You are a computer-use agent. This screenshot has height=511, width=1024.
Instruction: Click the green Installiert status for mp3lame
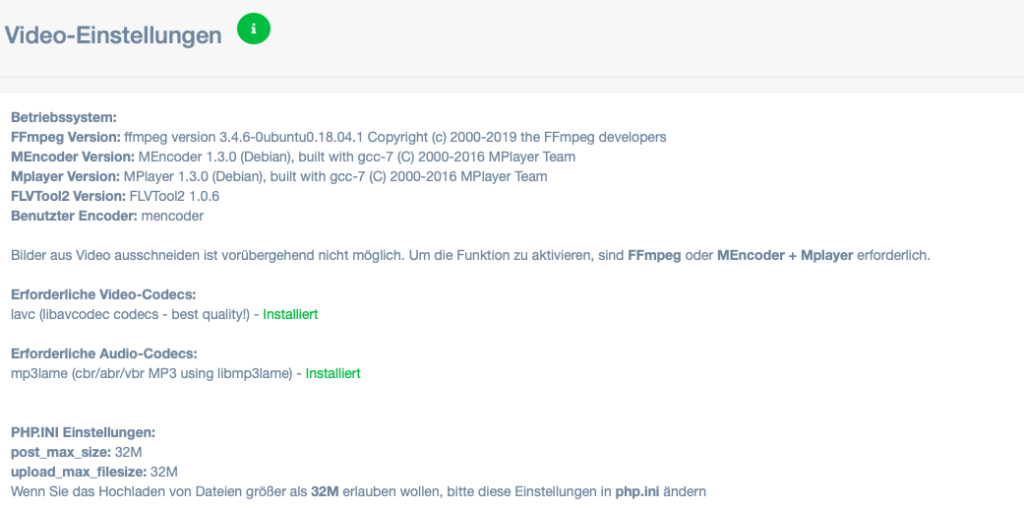(333, 374)
